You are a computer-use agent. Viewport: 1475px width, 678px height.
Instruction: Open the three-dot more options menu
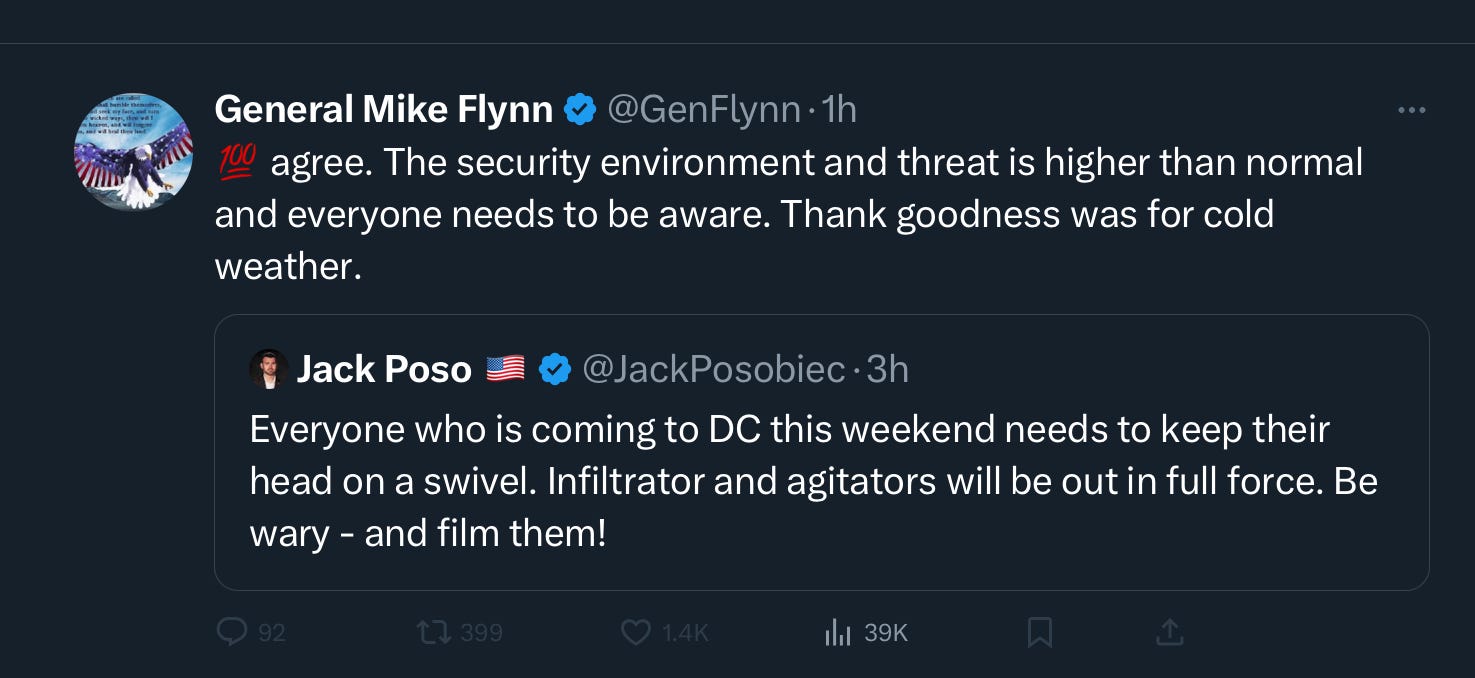[1411, 110]
